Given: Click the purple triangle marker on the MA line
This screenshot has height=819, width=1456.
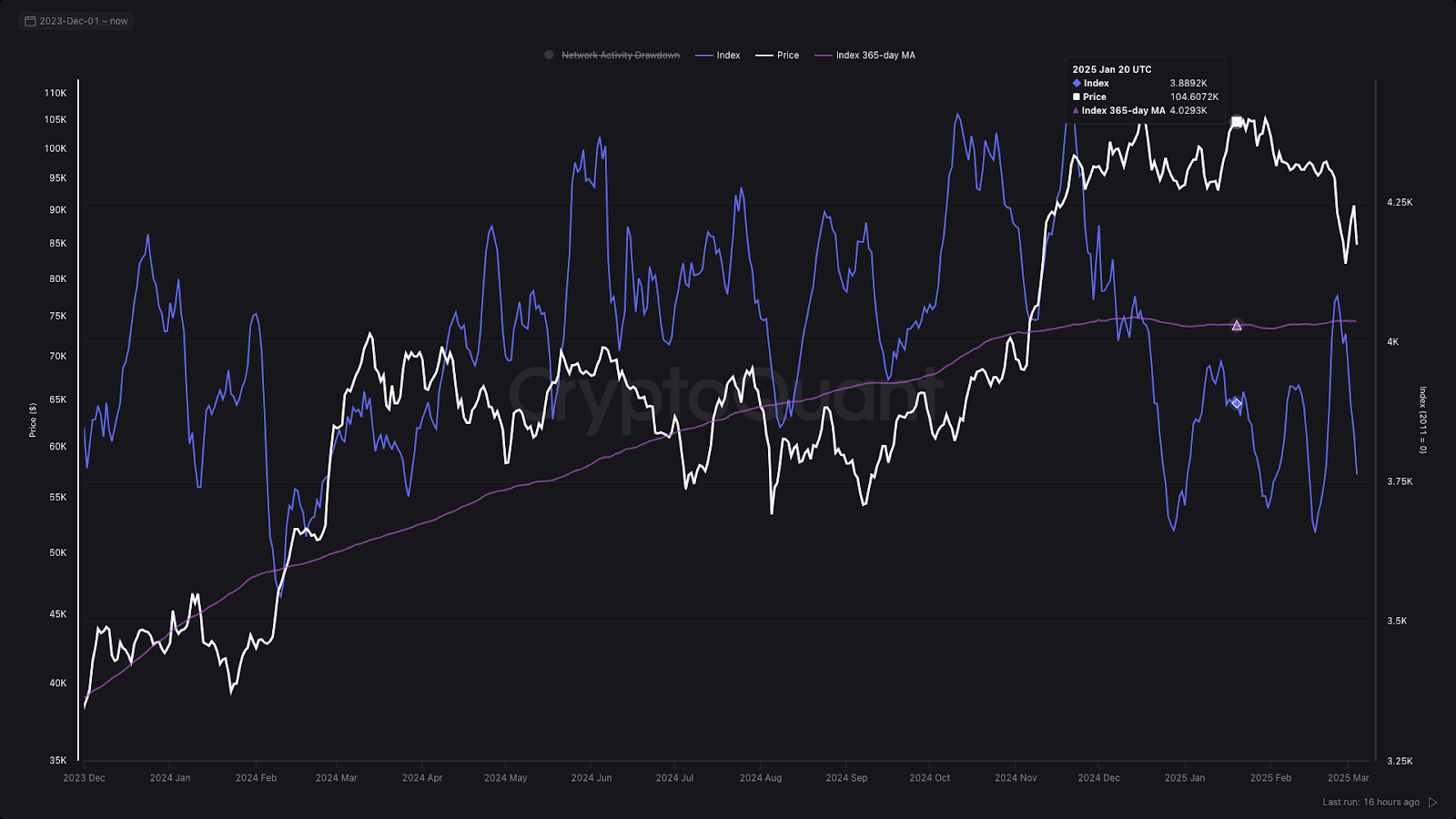Looking at the screenshot, I should pos(1236,325).
